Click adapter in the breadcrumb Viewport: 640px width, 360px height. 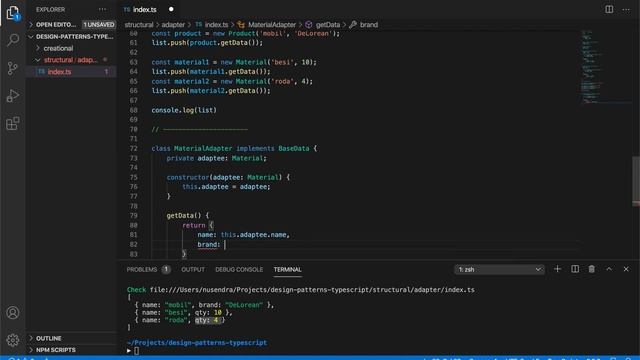point(173,25)
